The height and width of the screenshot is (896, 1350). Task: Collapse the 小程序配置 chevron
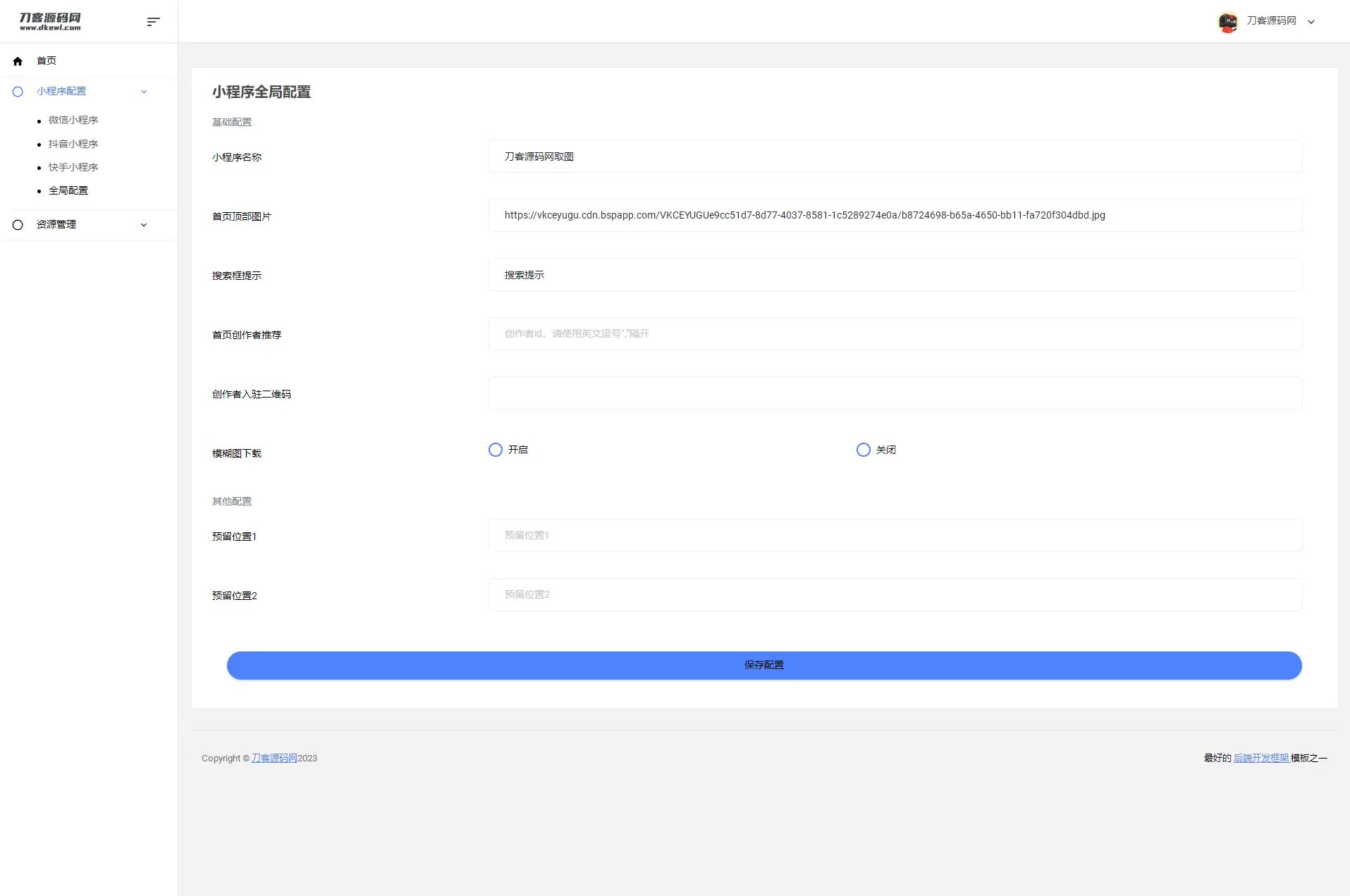(x=144, y=92)
